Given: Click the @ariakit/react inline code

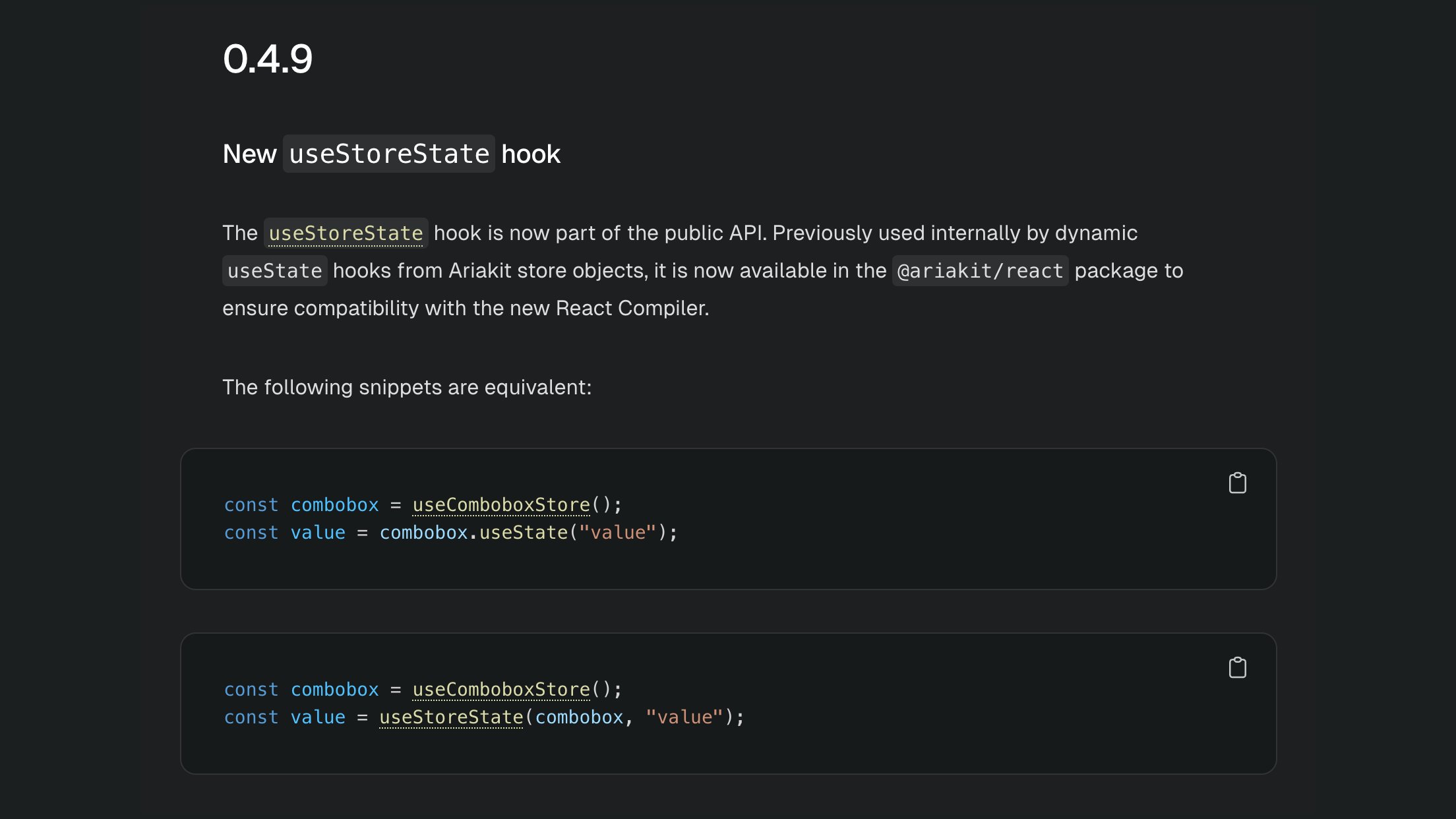Looking at the screenshot, I should pyautogui.click(x=980, y=271).
